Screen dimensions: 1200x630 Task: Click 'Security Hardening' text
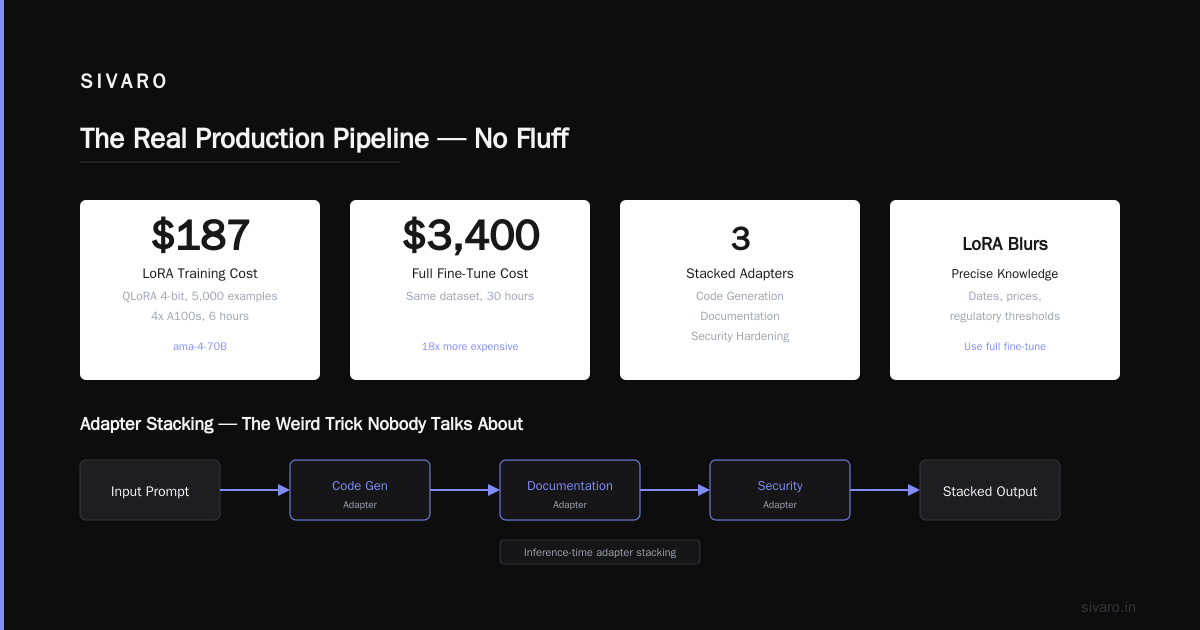tap(740, 336)
